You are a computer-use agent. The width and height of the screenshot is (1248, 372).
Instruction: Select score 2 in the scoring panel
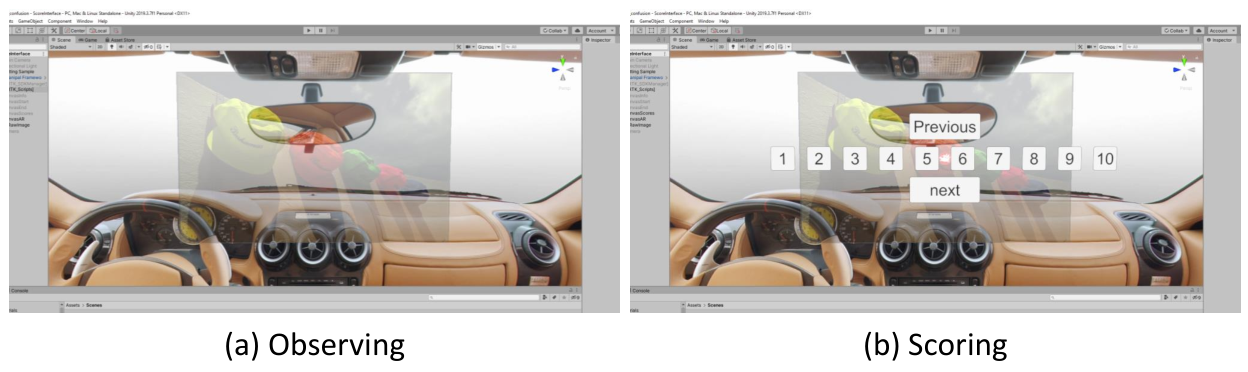tap(818, 158)
